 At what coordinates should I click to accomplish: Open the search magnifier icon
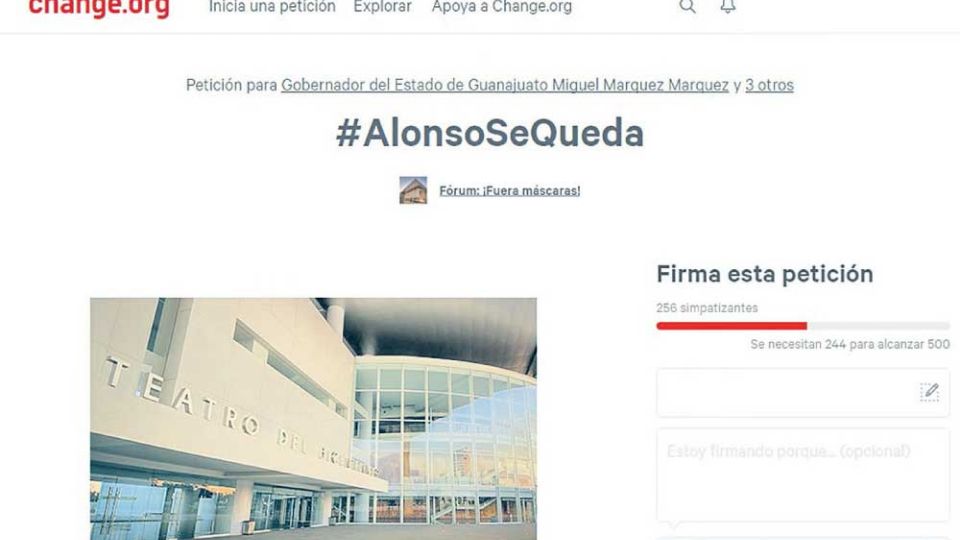pos(687,7)
